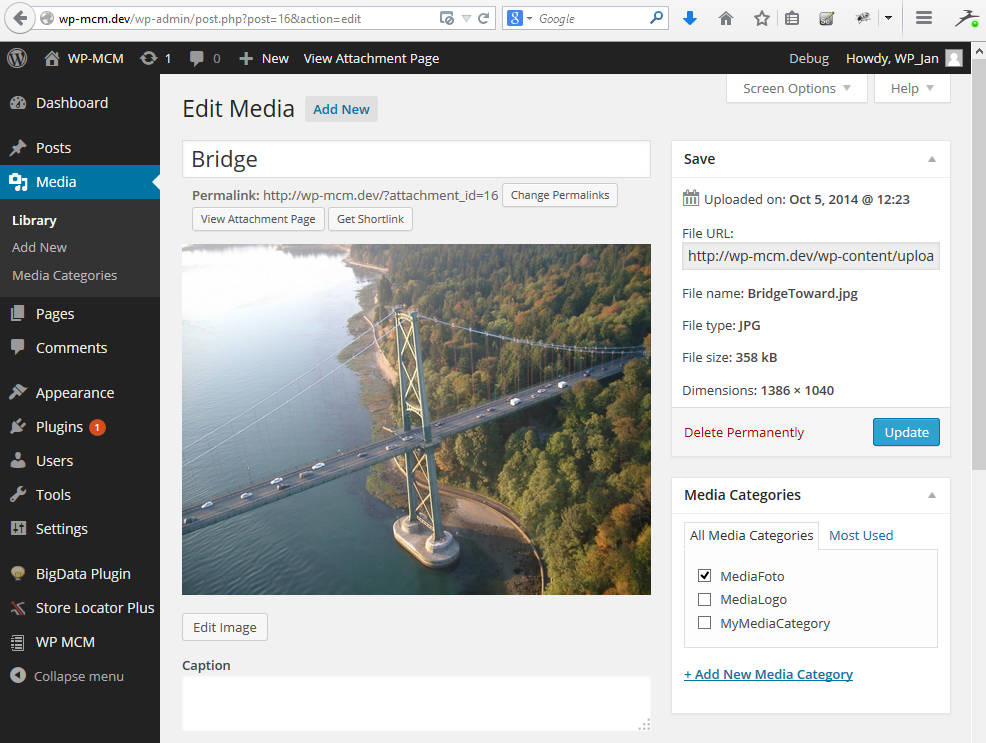Click the Bridge title input field
The height and width of the screenshot is (743, 986).
tap(416, 159)
